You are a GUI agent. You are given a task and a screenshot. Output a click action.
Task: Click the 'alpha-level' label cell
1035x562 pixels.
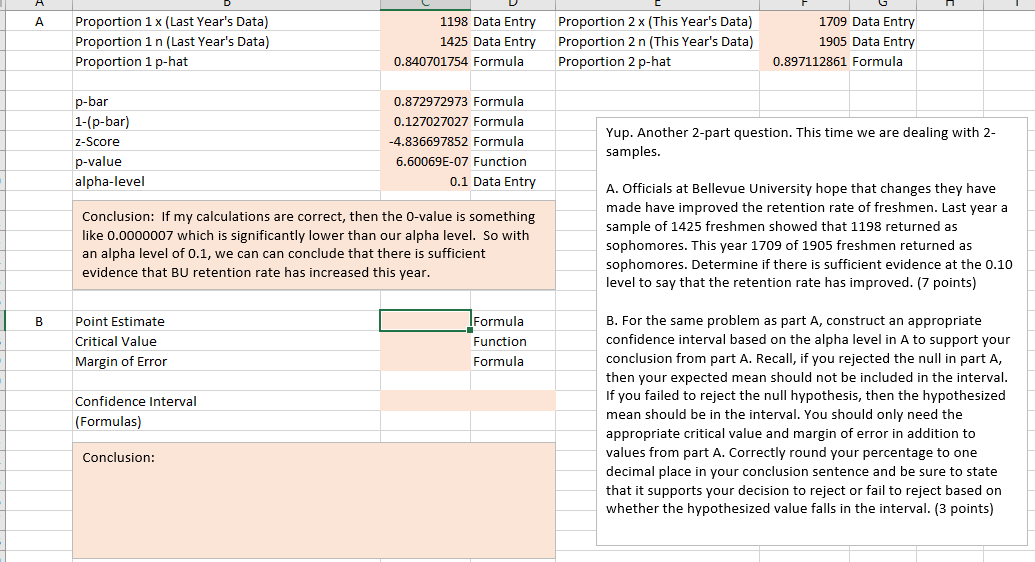click(x=226, y=181)
